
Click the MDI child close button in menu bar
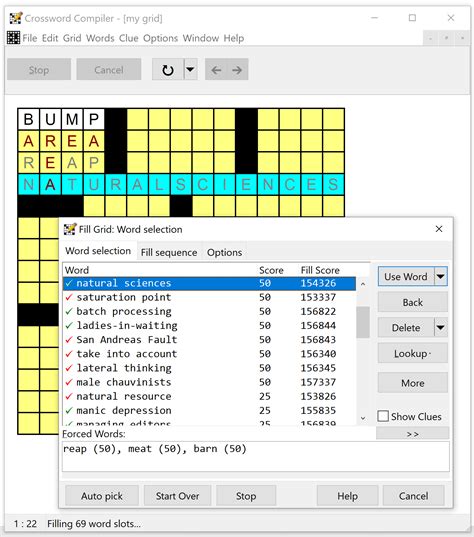pos(462,38)
